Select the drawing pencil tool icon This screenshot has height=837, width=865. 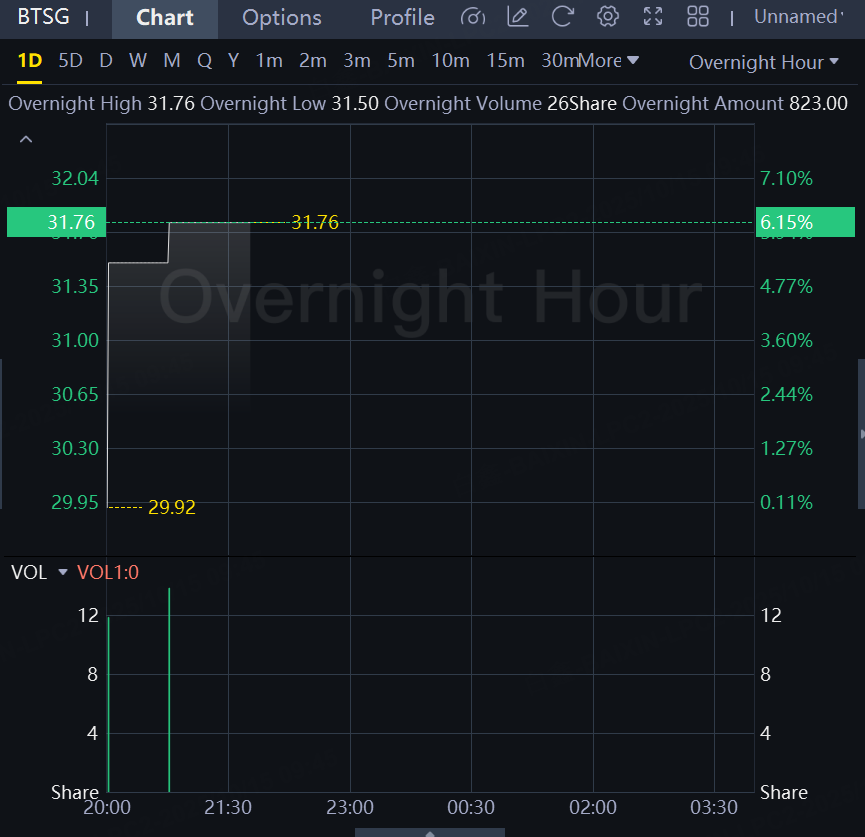[517, 17]
